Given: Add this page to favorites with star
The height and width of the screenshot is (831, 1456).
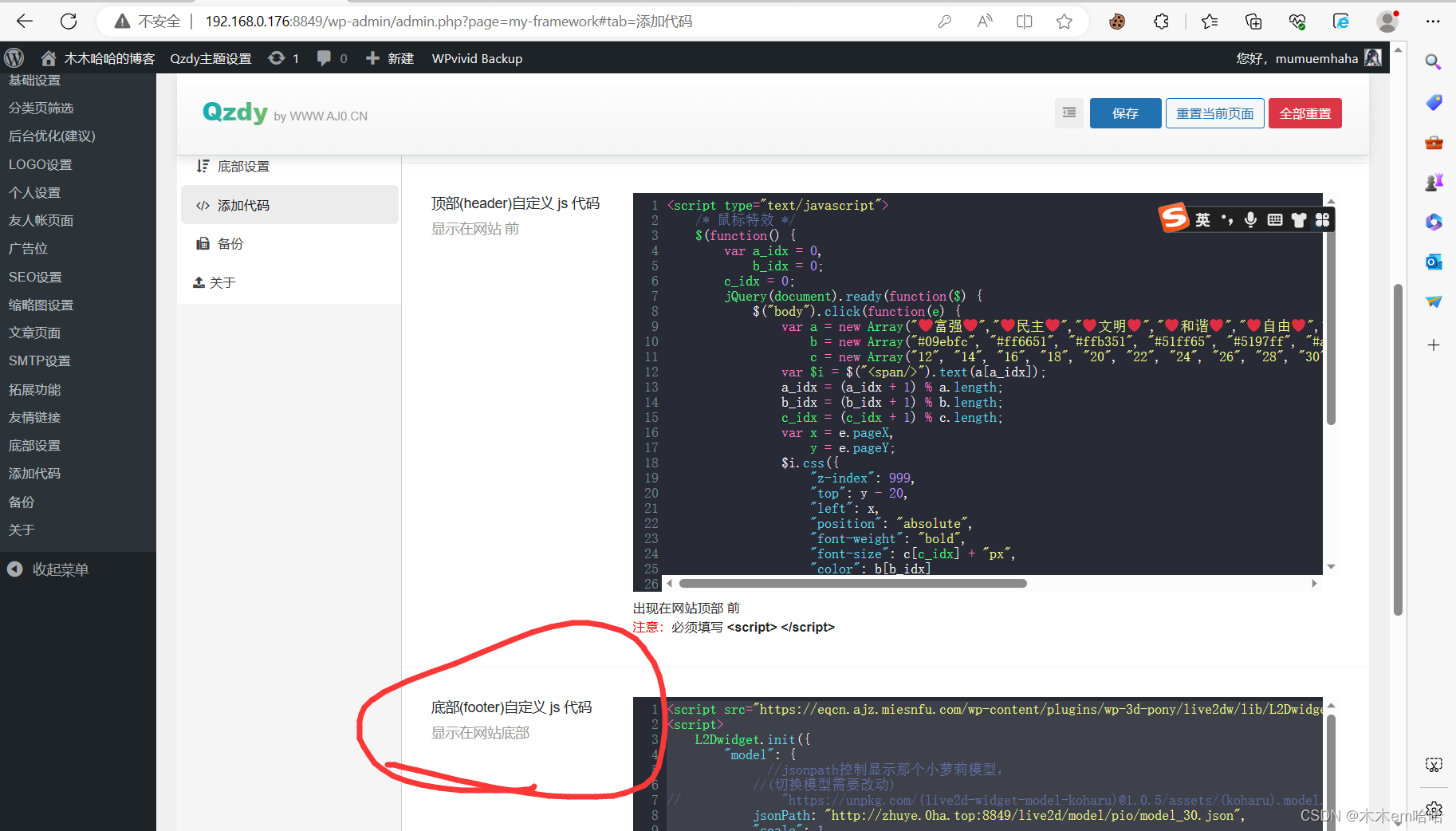Looking at the screenshot, I should (x=1064, y=22).
